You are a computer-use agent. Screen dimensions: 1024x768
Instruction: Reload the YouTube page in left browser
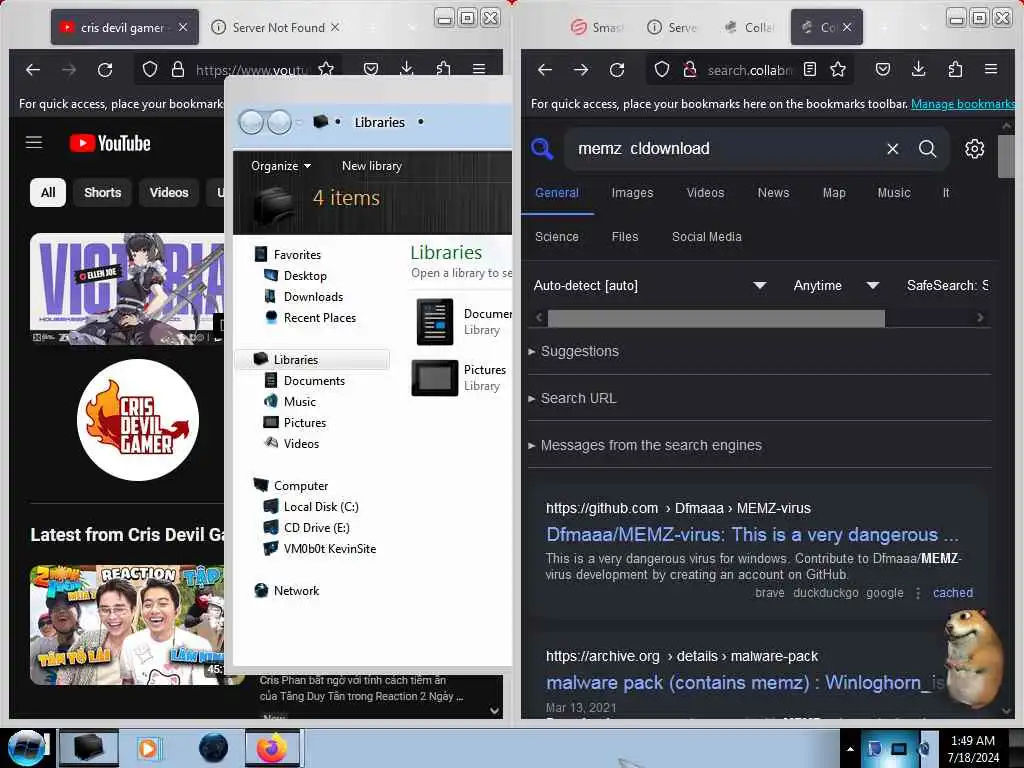tap(104, 69)
